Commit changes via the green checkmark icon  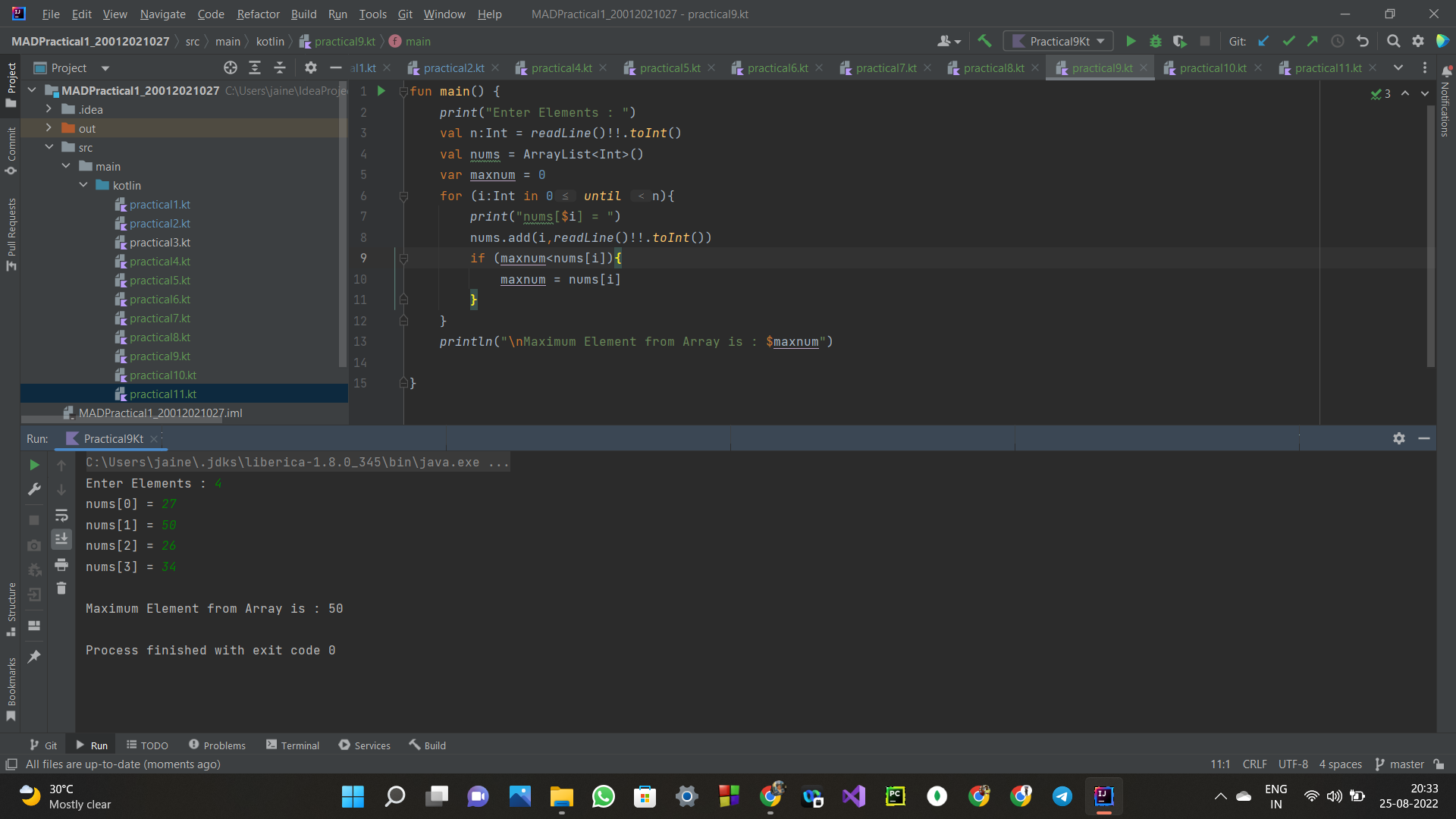click(1288, 41)
